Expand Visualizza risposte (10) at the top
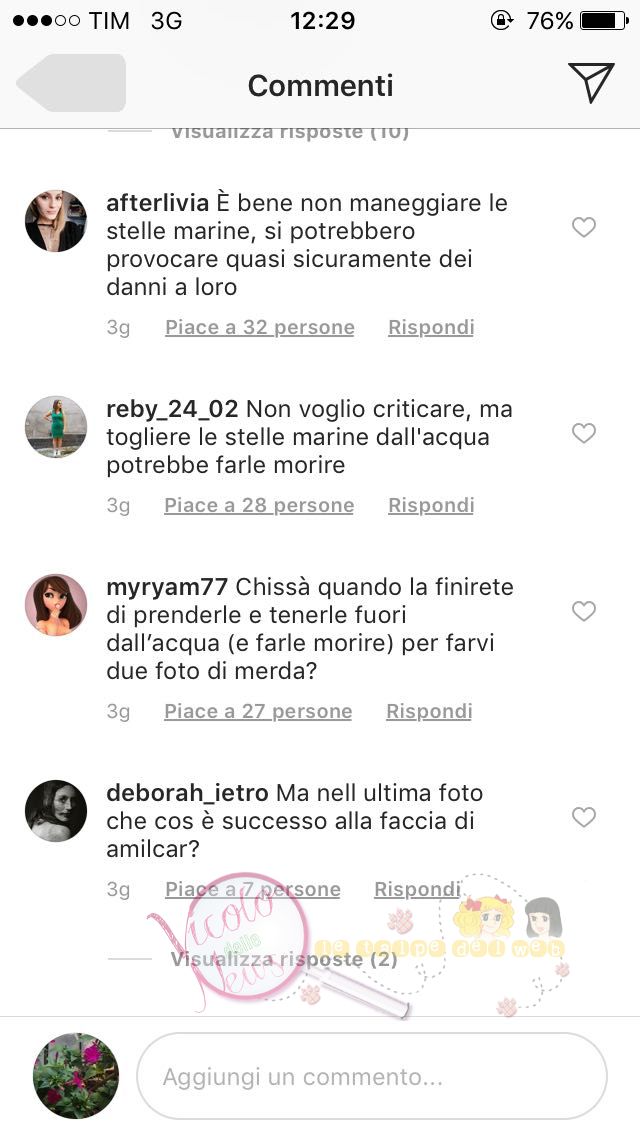Image resolution: width=640 pixels, height=1136 pixels. click(x=290, y=133)
